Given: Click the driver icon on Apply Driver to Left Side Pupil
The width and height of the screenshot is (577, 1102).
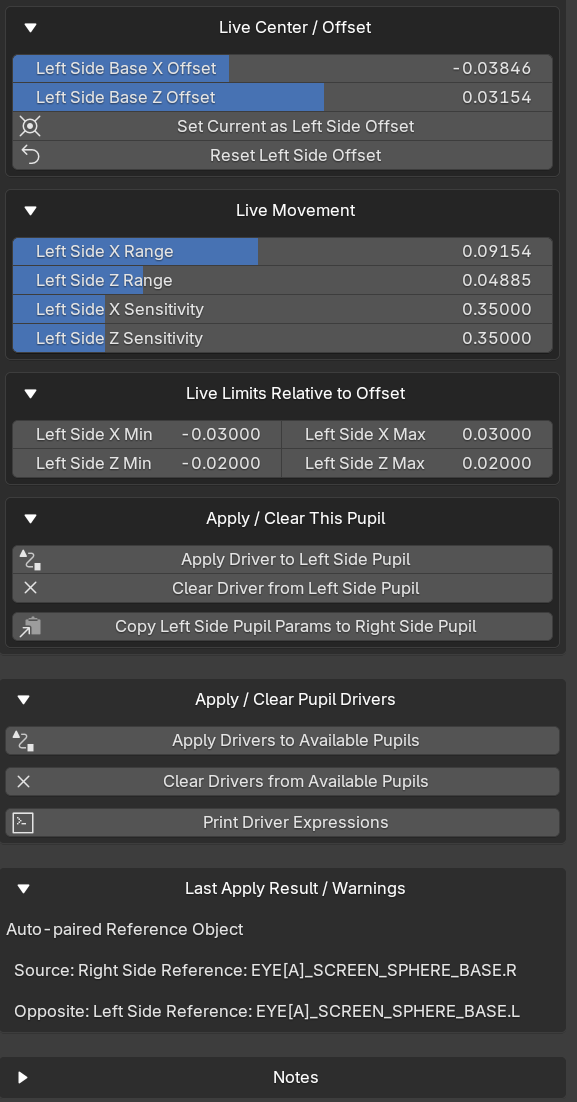Looking at the screenshot, I should pos(30,559).
